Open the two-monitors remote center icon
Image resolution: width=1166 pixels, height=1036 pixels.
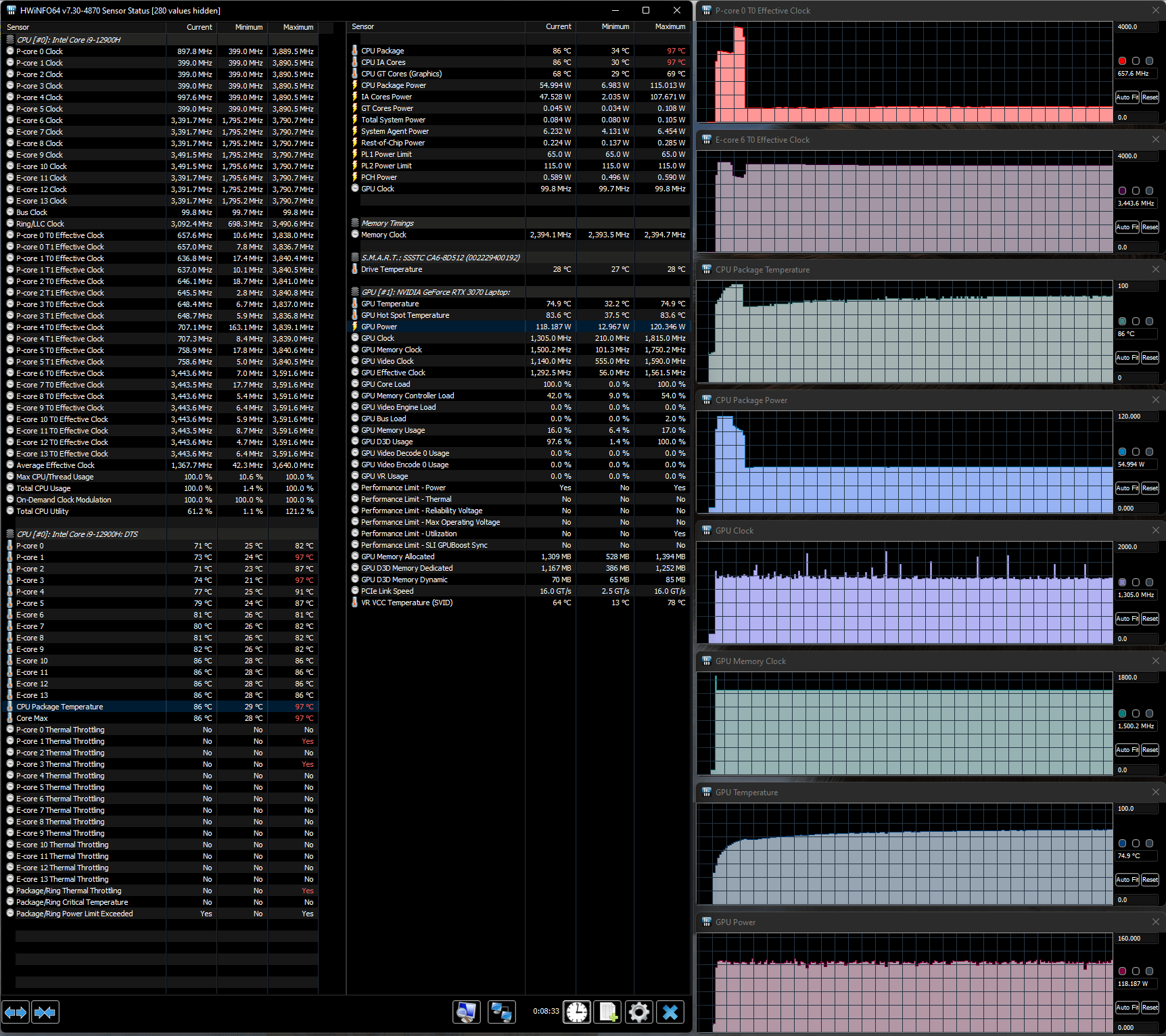tap(501, 1012)
